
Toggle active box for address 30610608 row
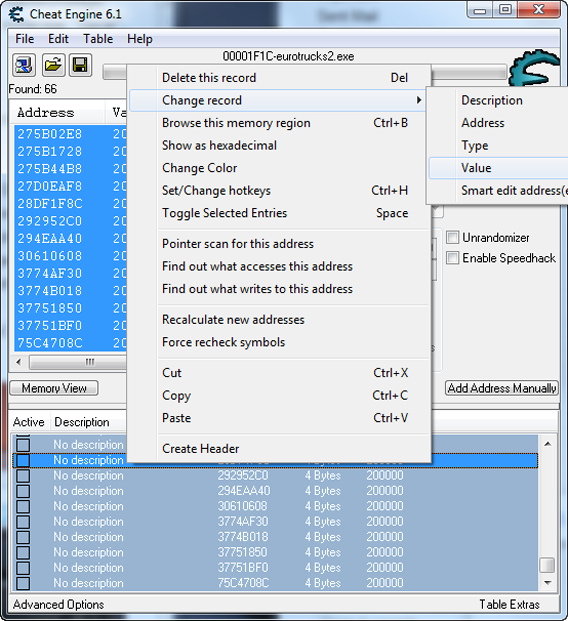pos(23,506)
